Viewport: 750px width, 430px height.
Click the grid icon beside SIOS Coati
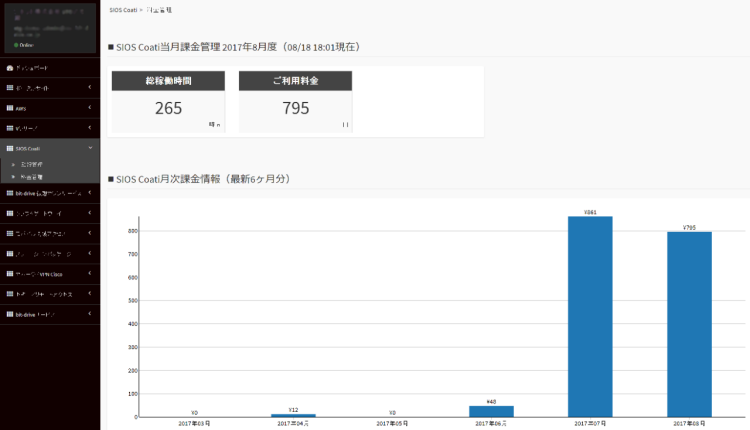(x=10, y=148)
